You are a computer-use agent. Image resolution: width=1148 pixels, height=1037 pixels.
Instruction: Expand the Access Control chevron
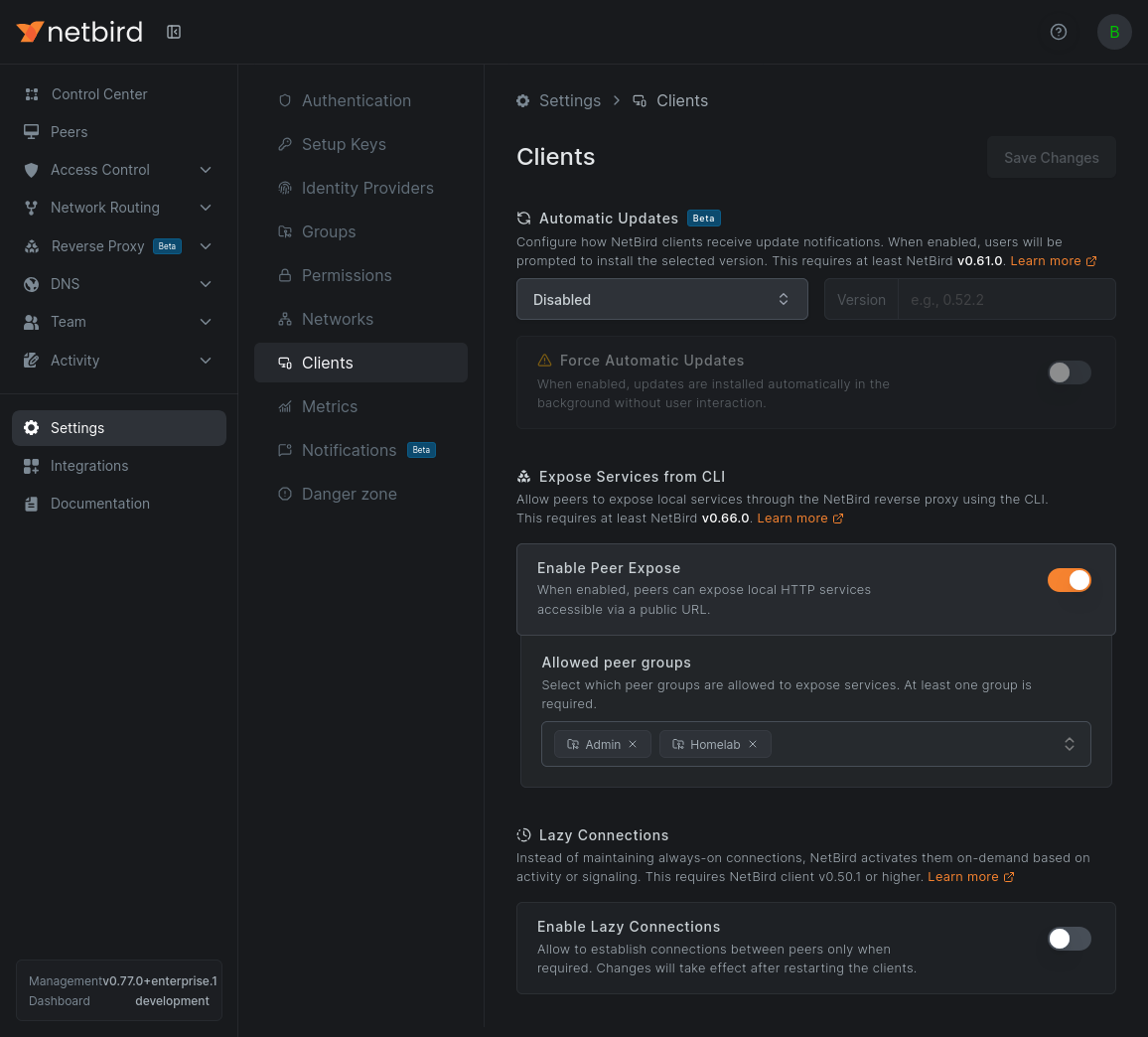(206, 170)
